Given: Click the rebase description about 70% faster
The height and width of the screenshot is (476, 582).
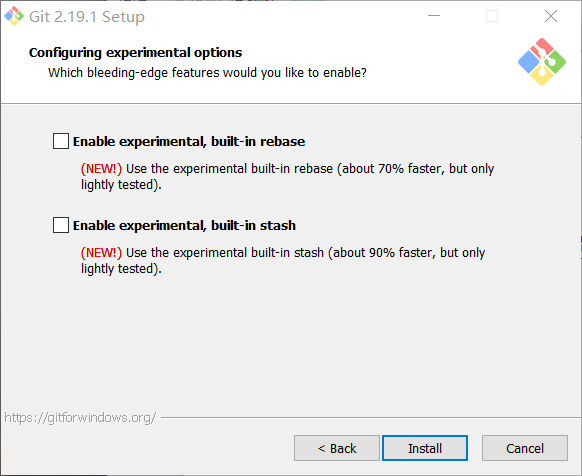Looking at the screenshot, I should click(x=288, y=177).
